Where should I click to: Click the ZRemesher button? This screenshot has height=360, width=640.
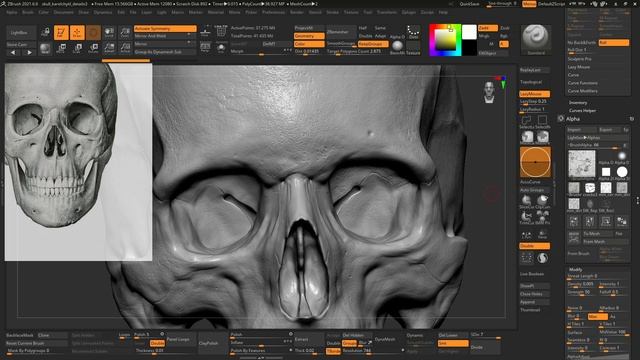click(341, 32)
